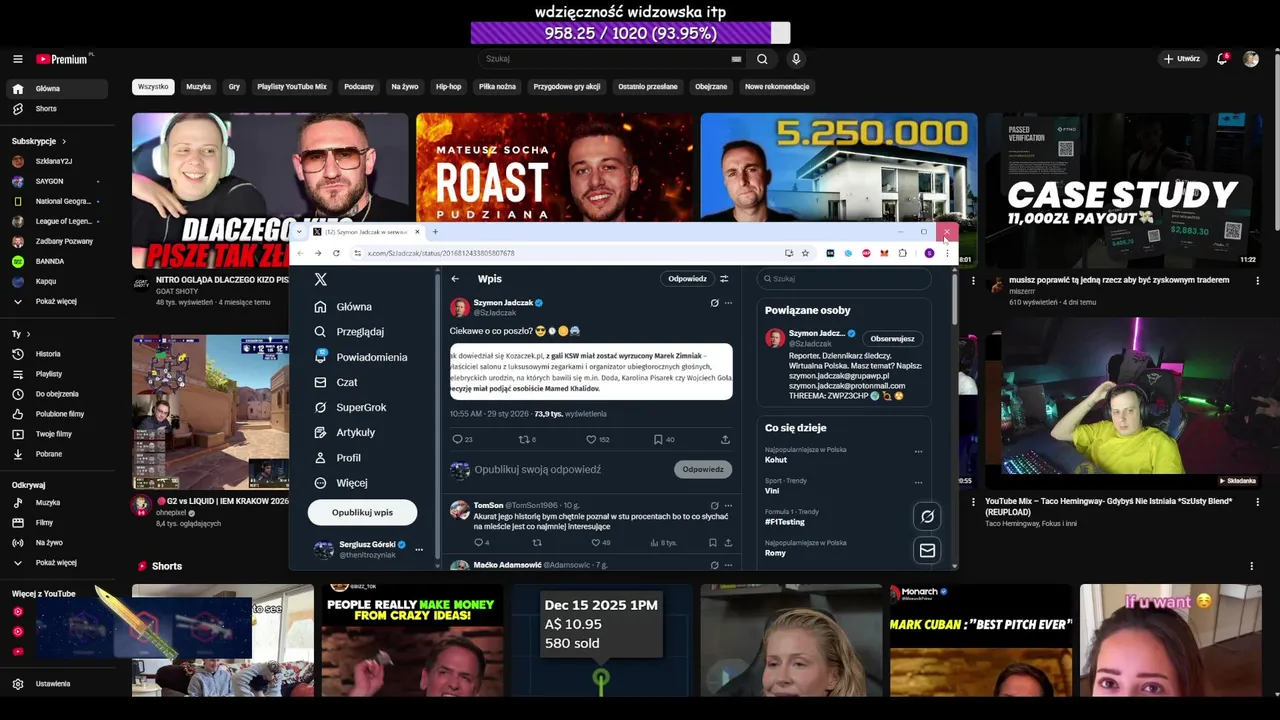Share the Szymon Jadczak post

(x=725, y=439)
